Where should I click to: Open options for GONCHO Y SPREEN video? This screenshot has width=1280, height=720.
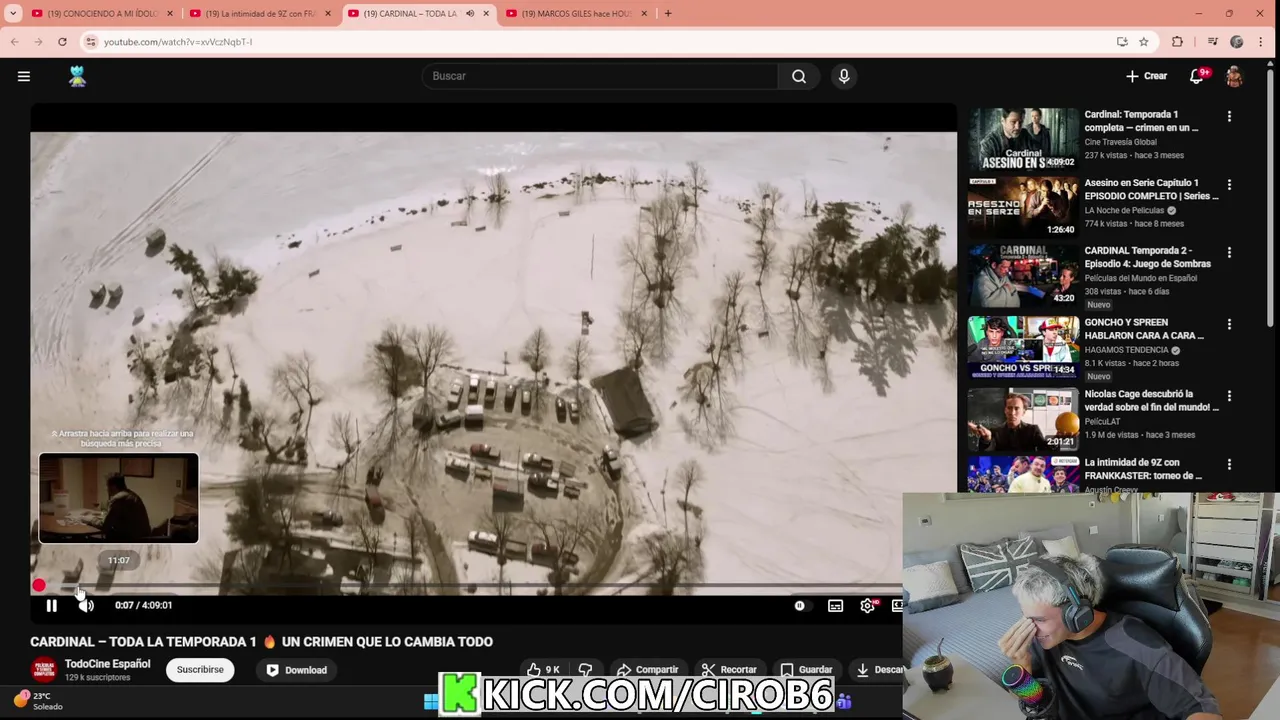click(1229, 325)
